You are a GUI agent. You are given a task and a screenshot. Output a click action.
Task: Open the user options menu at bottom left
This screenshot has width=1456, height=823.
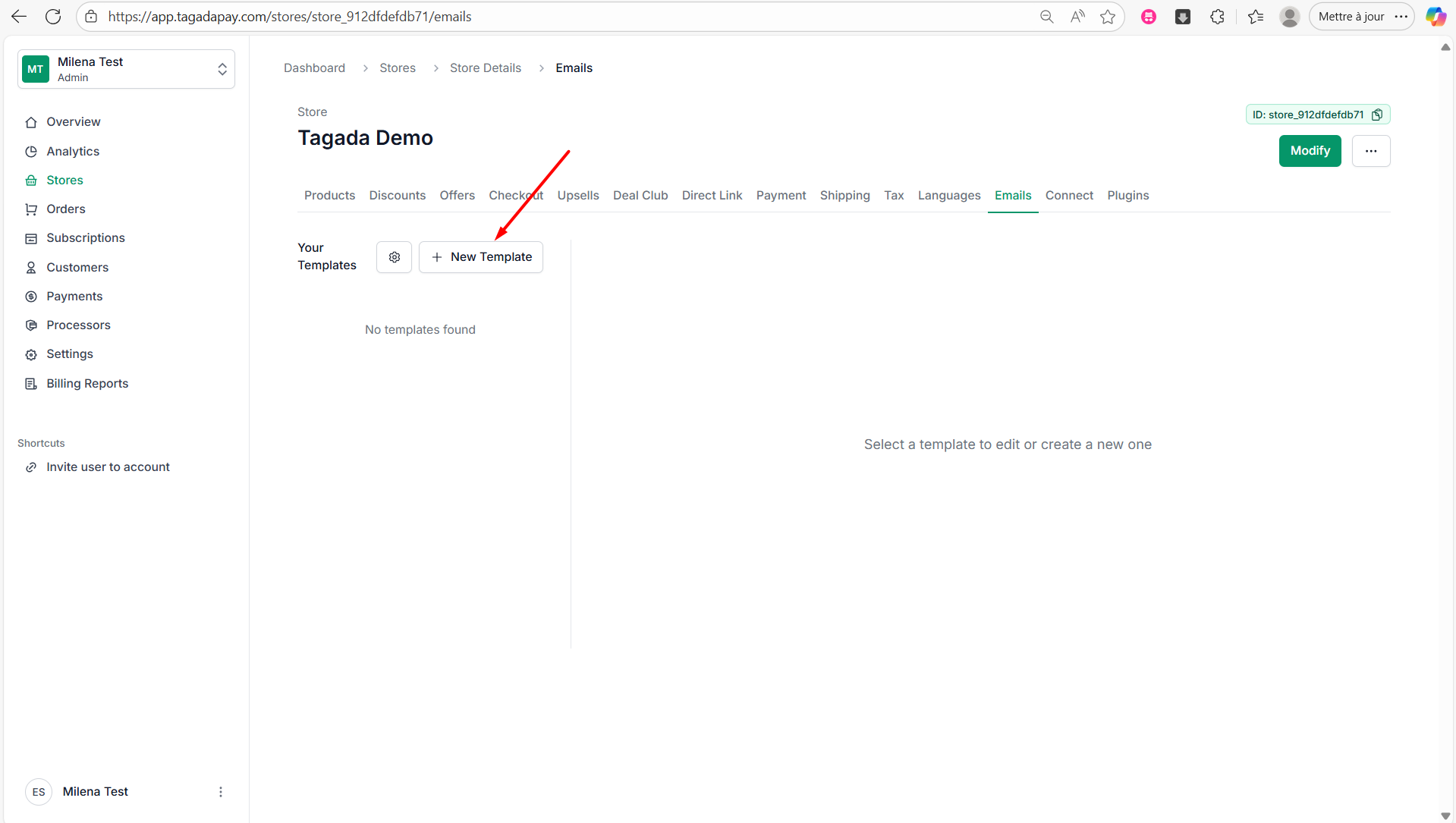click(221, 791)
